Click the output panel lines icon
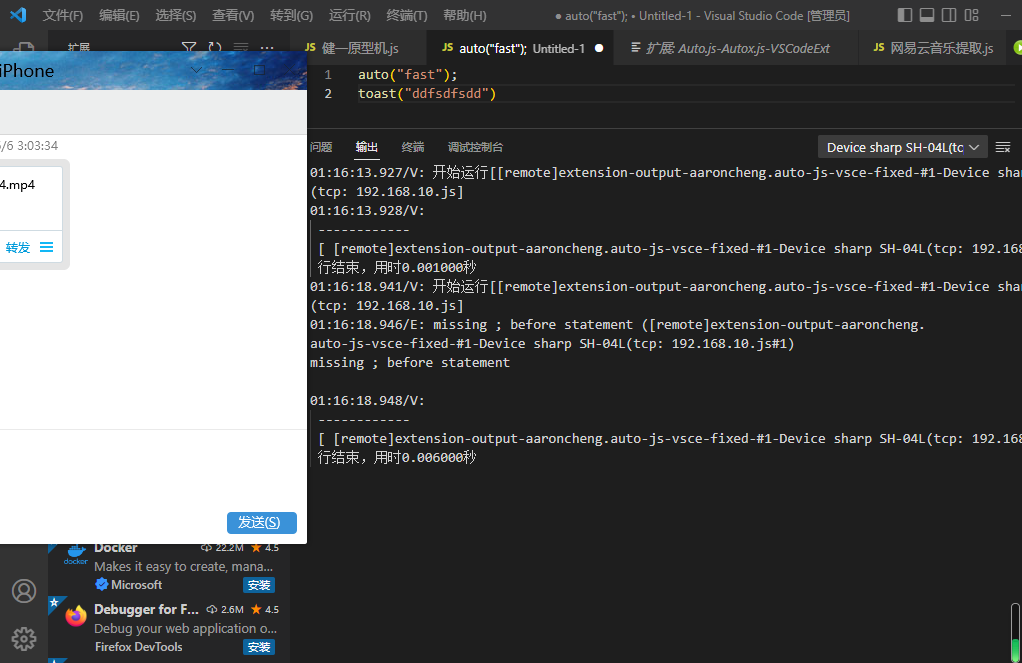This screenshot has height=663, width=1022. 1002,147
